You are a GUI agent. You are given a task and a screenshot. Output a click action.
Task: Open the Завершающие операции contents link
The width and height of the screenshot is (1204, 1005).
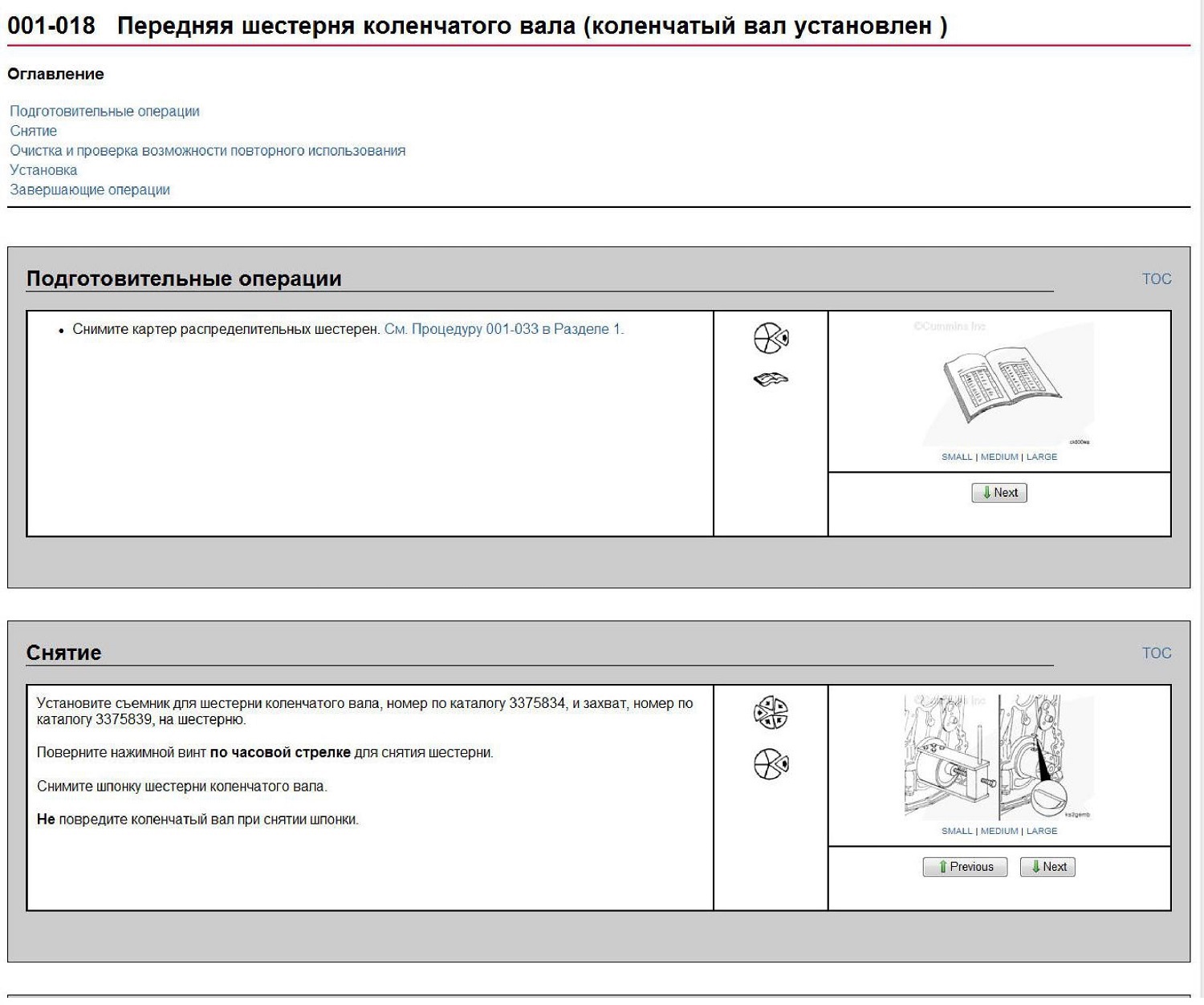click(90, 190)
